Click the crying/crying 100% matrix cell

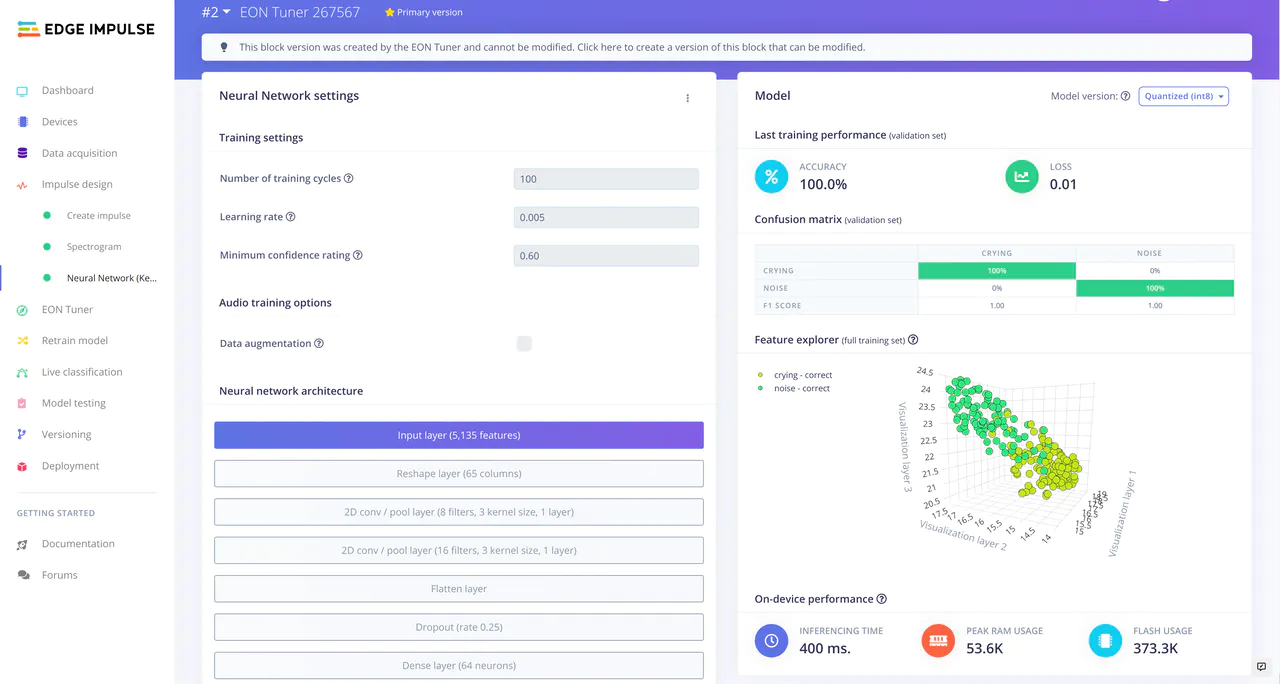(x=997, y=271)
